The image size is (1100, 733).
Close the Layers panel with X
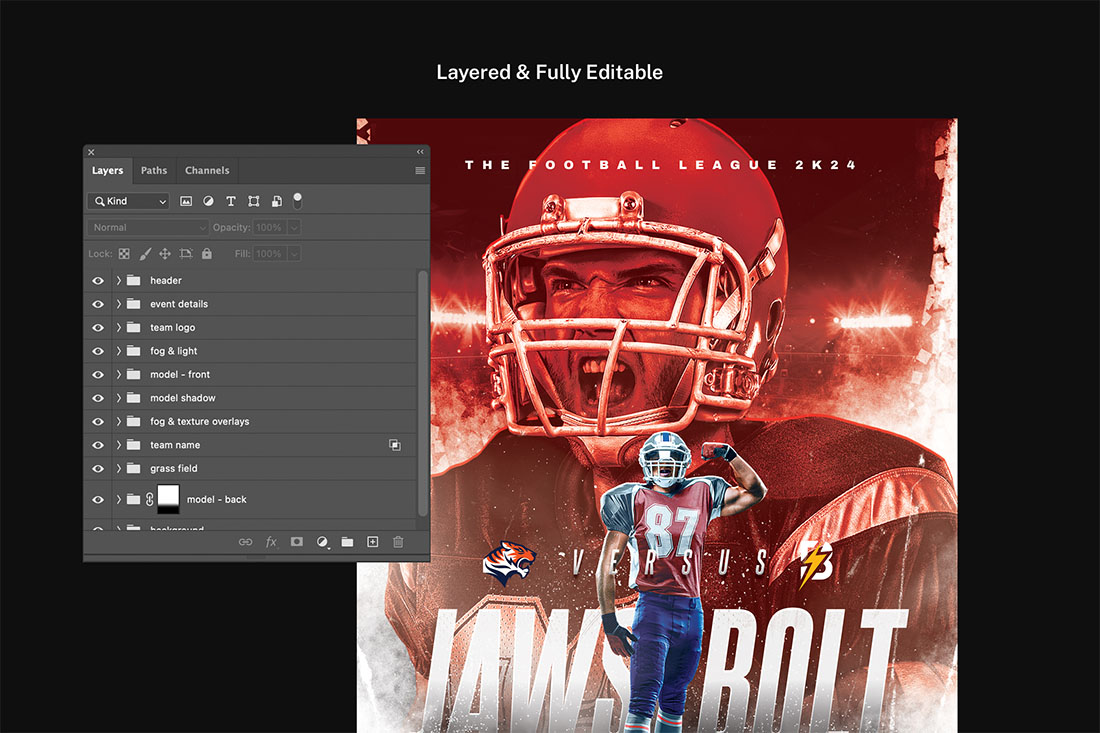pos(91,152)
